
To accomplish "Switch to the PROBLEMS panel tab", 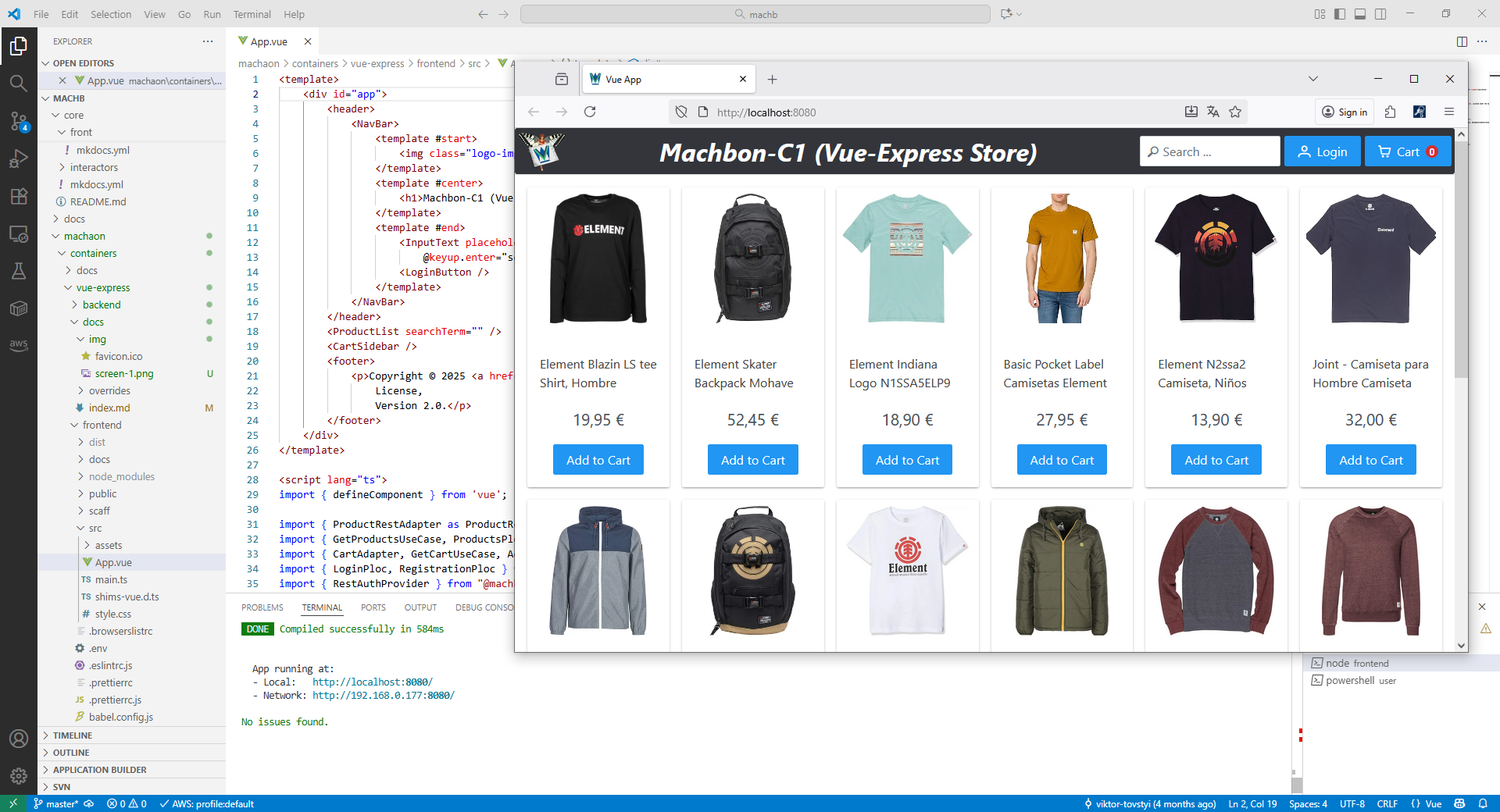I will pyautogui.click(x=262, y=607).
